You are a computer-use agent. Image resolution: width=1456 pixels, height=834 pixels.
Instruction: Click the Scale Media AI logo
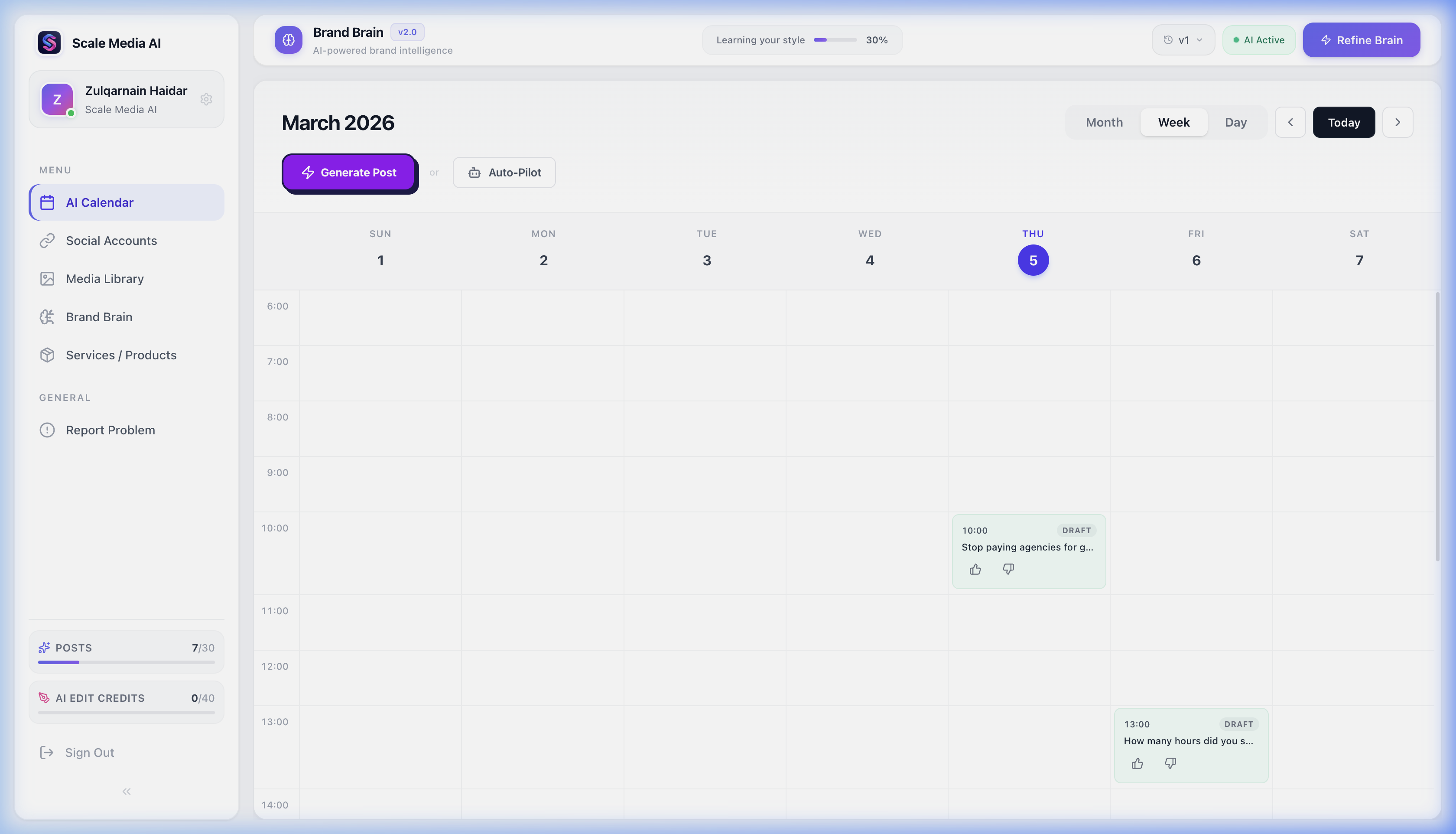tap(49, 42)
